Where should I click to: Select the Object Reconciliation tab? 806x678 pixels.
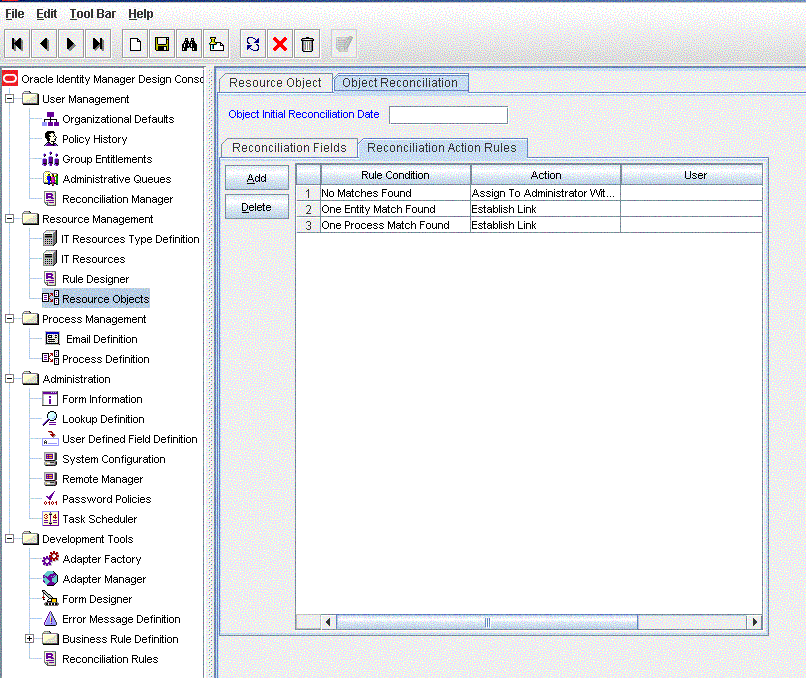400,83
